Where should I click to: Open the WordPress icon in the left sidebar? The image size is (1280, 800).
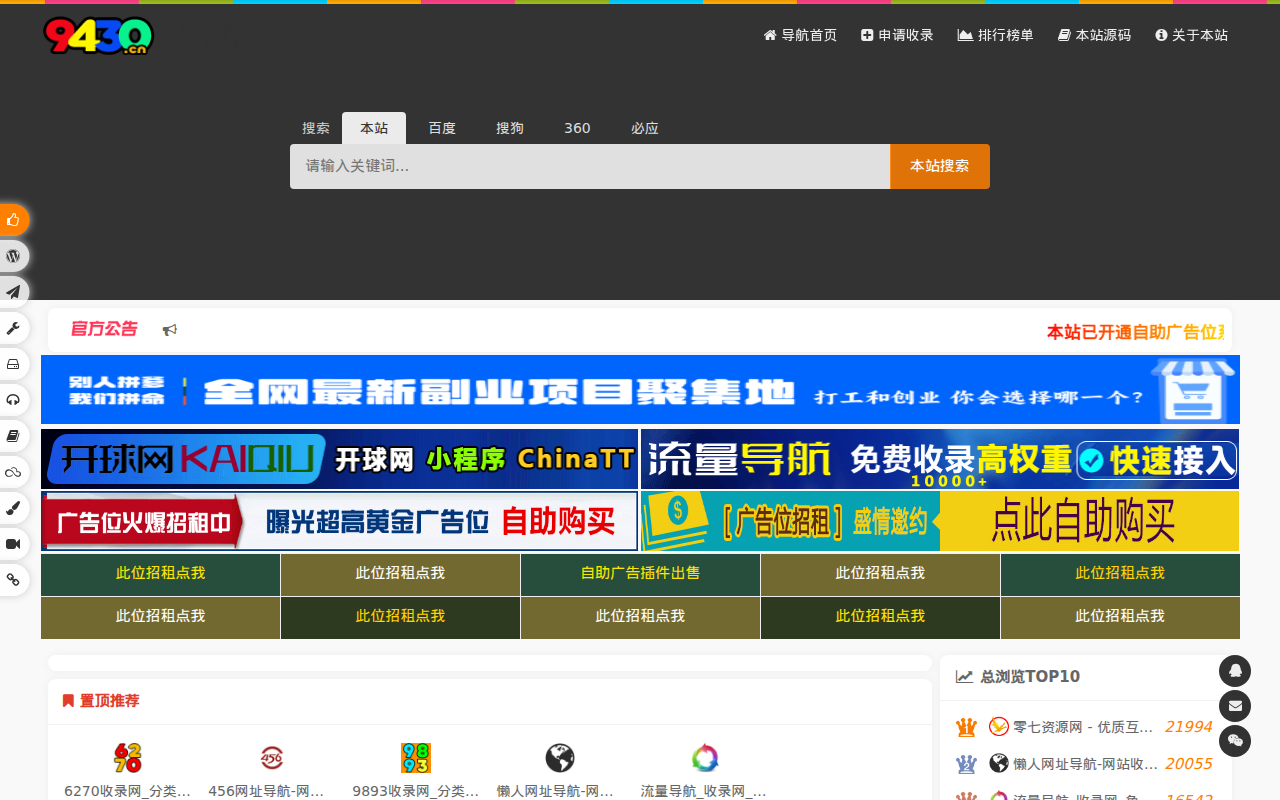pos(13,255)
